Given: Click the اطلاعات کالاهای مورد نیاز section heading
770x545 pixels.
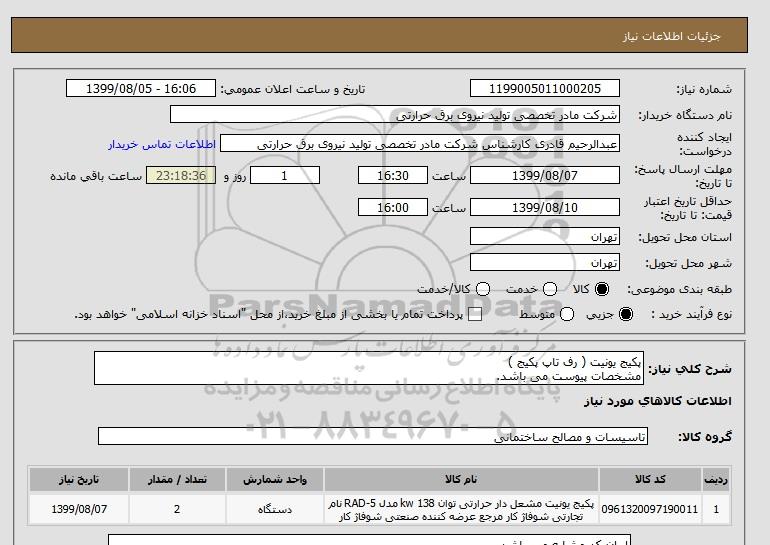Looking at the screenshot, I should click(658, 401).
